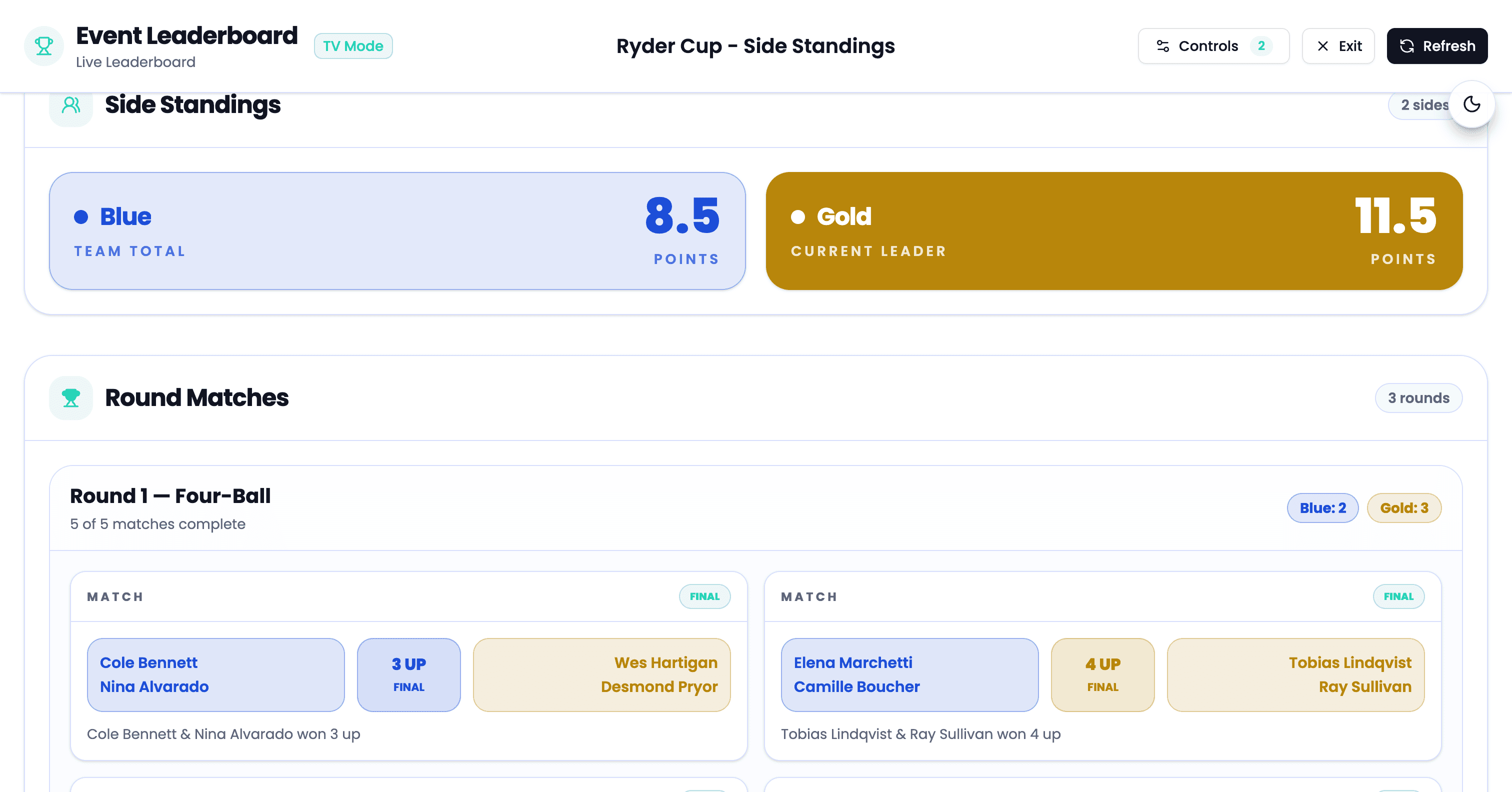Select the Gold current leader card
1512x792 pixels.
[x=1114, y=230]
